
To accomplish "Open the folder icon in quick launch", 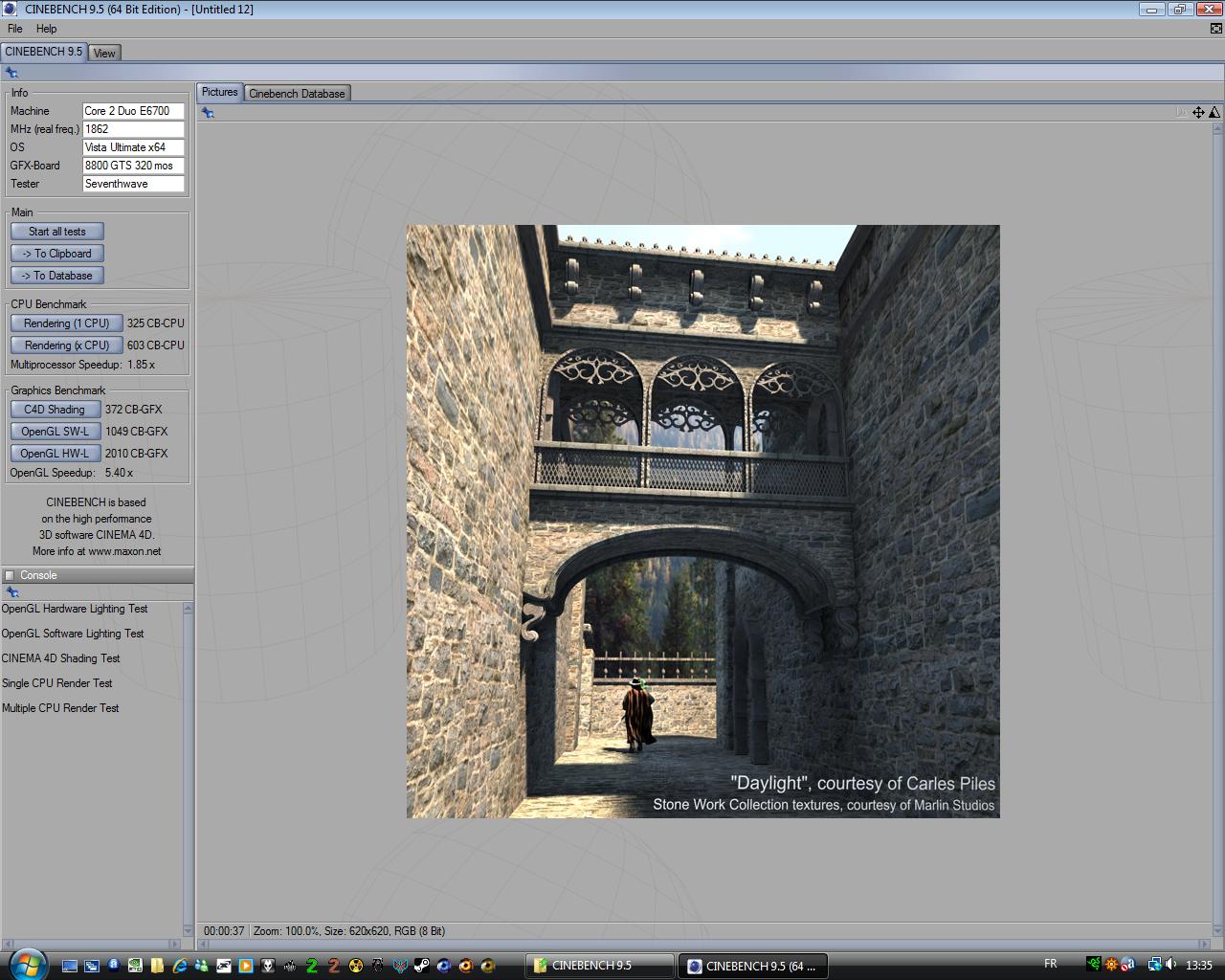I will tap(157, 966).
